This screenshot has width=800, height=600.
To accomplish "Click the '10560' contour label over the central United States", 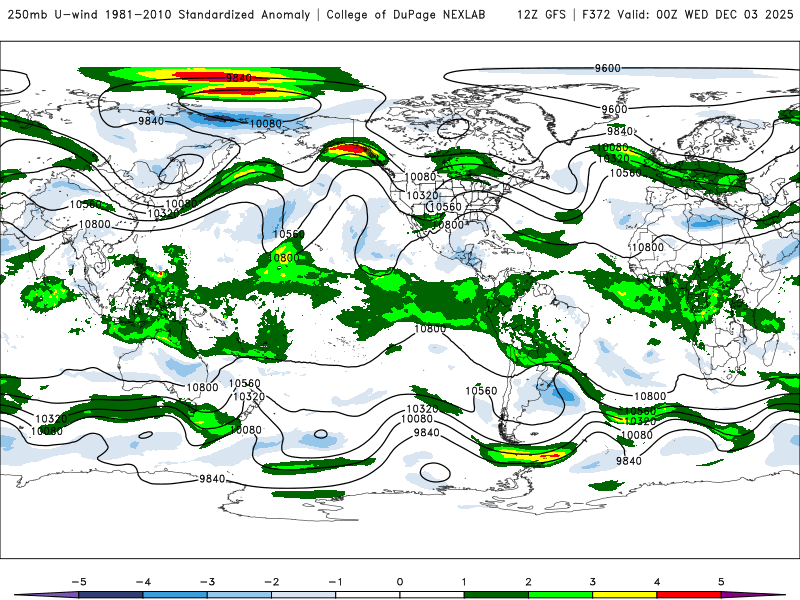I will click(x=446, y=207).
